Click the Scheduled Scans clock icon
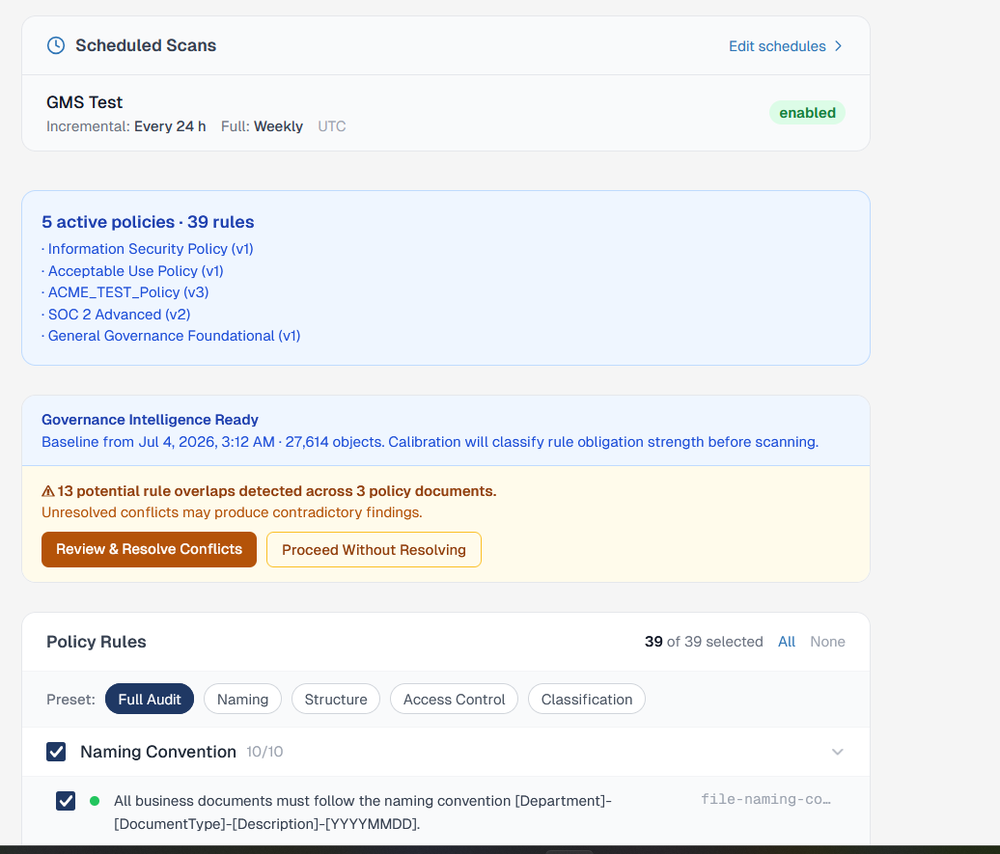This screenshot has height=854, width=1000. point(56,45)
